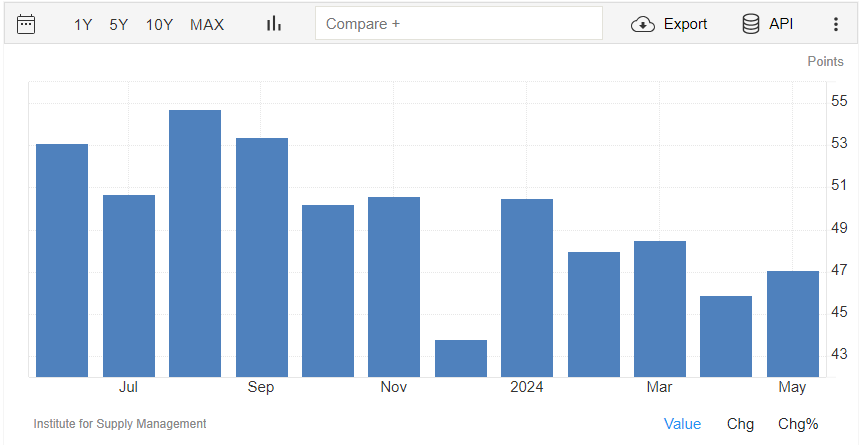860x445 pixels.
Task: Click the Jul x-axis label
Action: pos(128,387)
